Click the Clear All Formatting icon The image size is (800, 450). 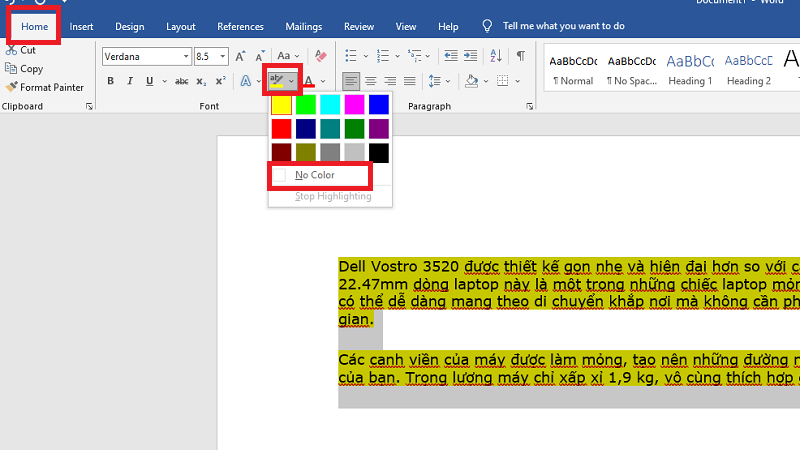[x=320, y=56]
